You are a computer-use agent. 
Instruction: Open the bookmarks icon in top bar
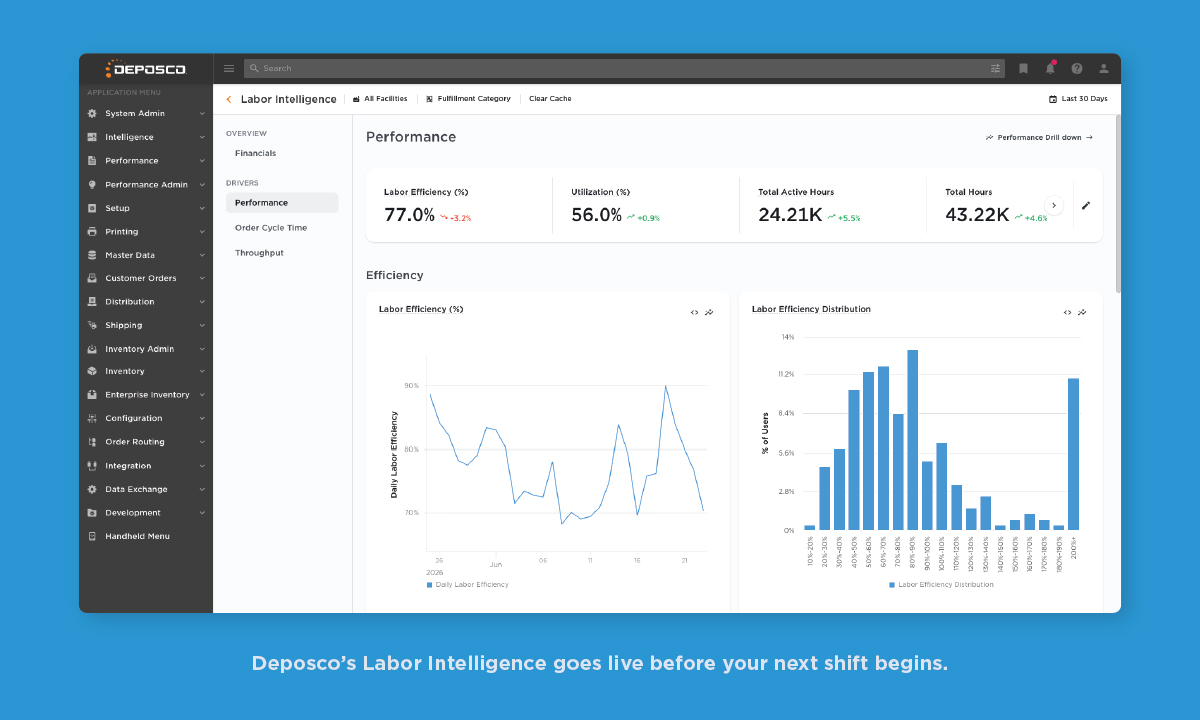coord(1023,69)
